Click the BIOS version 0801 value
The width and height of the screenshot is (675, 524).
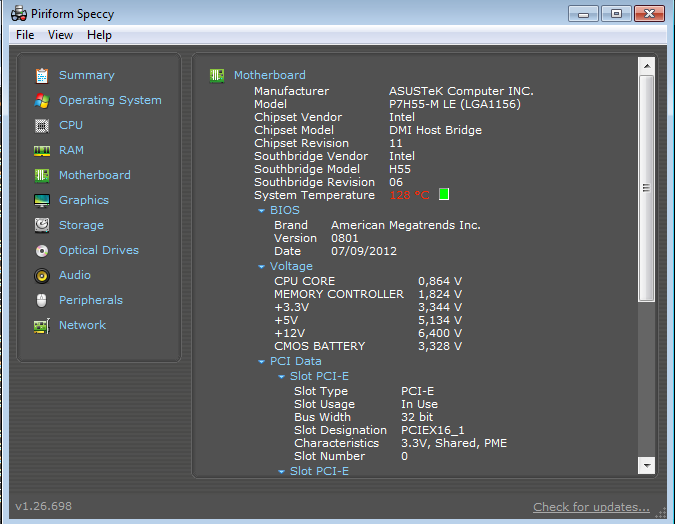[344, 238]
